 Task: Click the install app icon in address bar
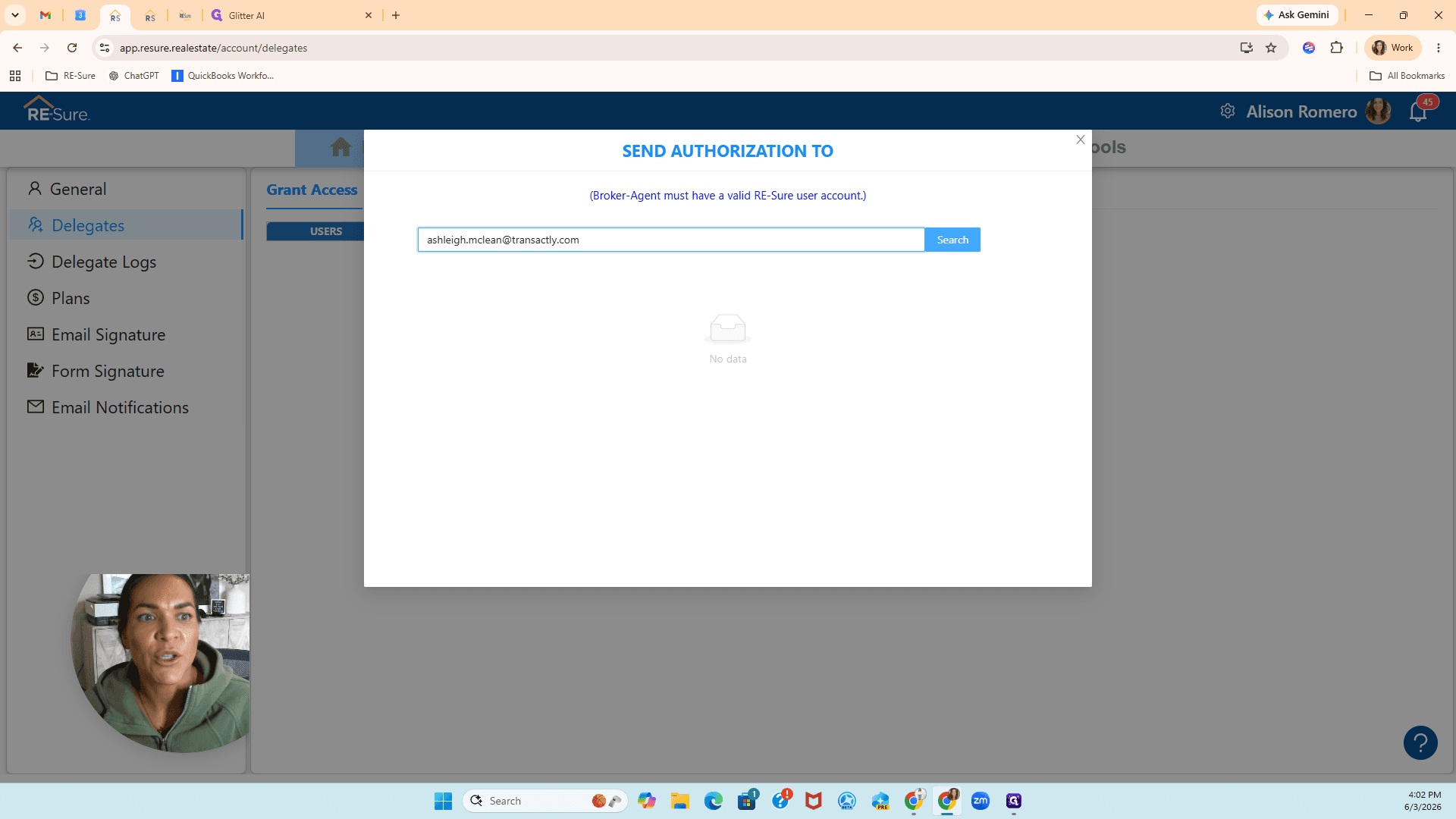click(1246, 48)
